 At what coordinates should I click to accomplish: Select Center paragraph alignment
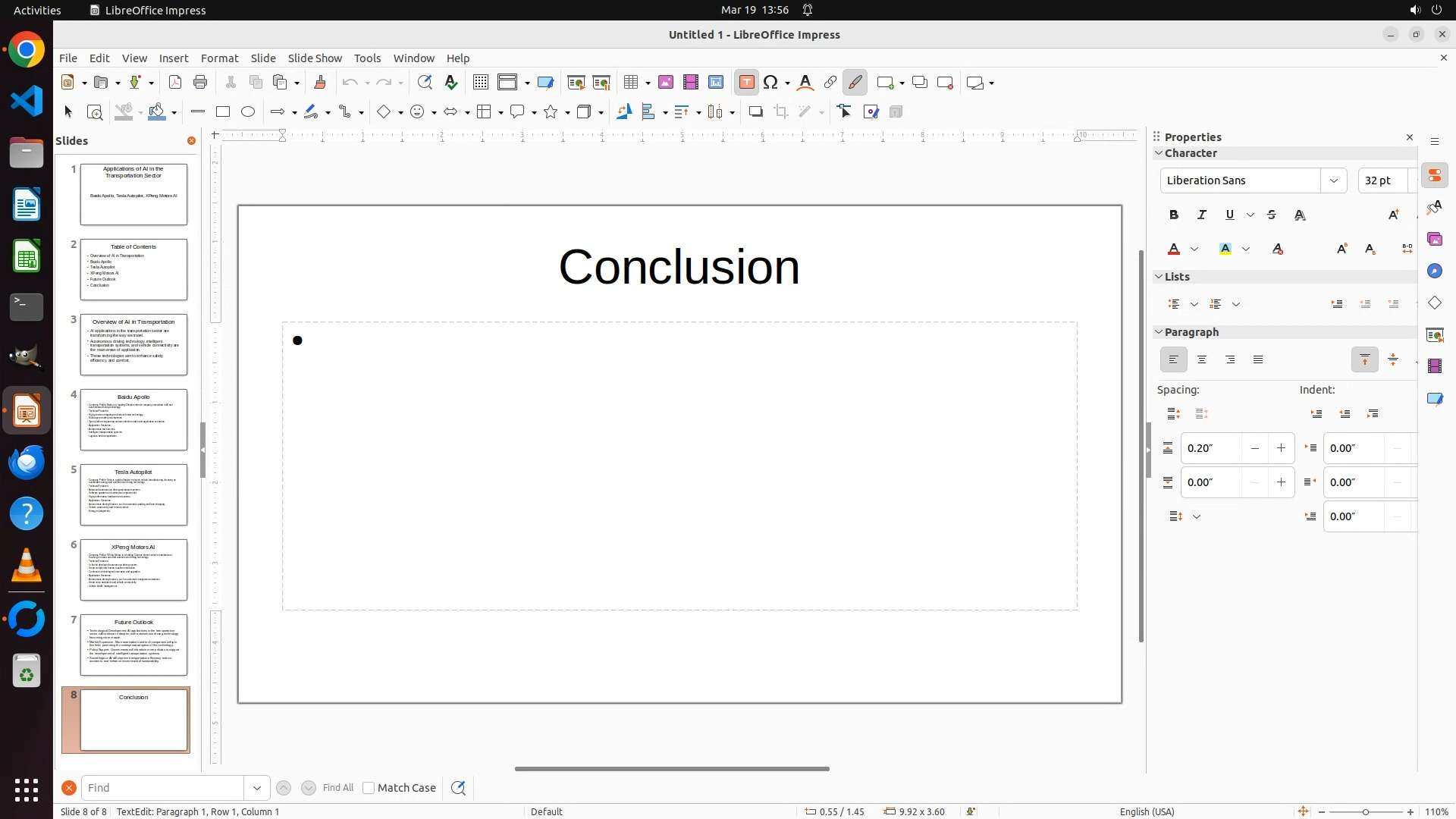[x=1202, y=360]
